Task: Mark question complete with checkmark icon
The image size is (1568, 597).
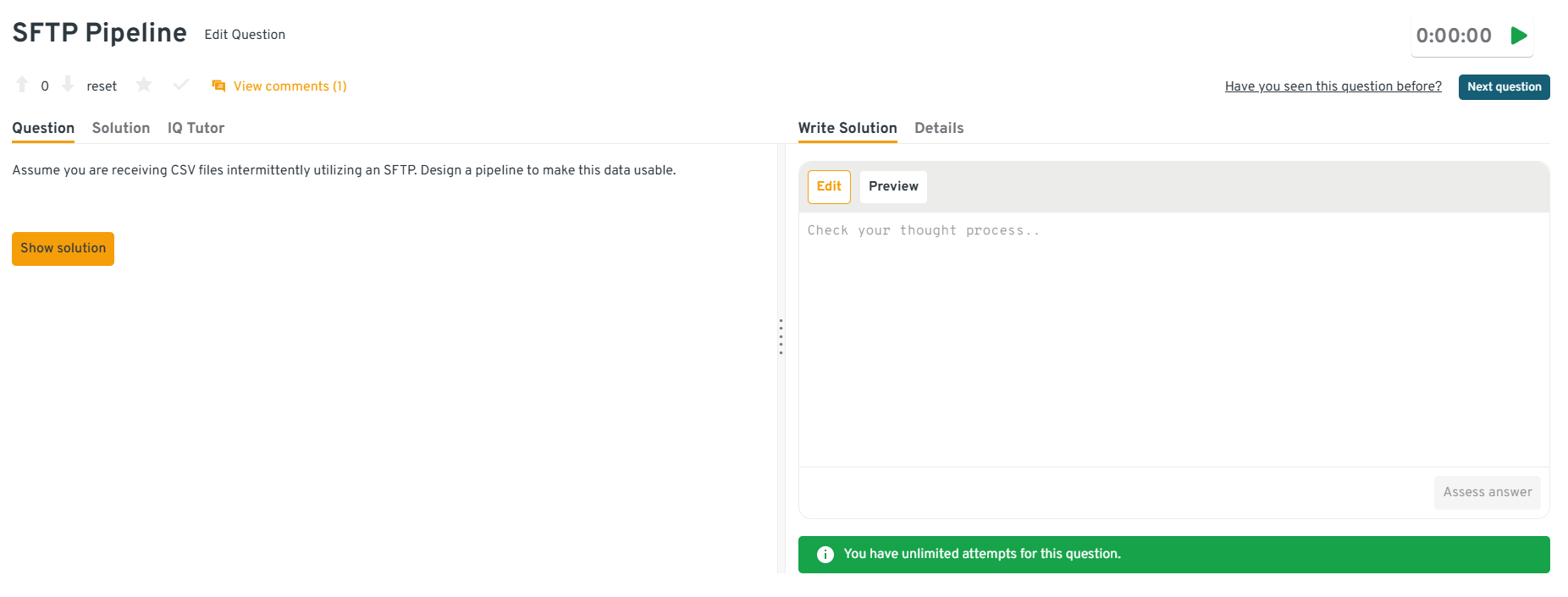Action: pos(180,85)
